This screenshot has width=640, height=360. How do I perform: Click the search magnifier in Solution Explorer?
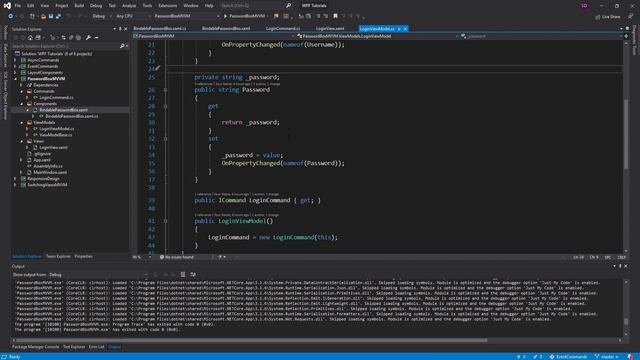(122, 46)
